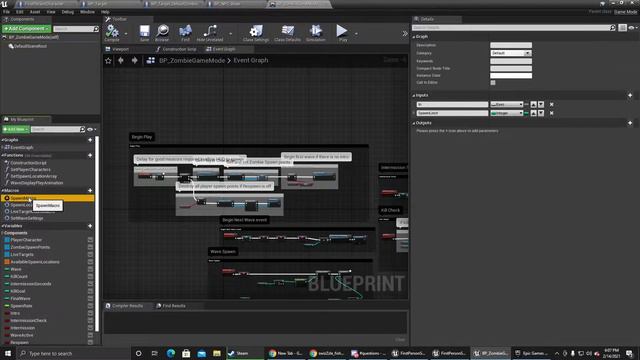Open the Integer type dropdown for SpawnLoop

507,113
